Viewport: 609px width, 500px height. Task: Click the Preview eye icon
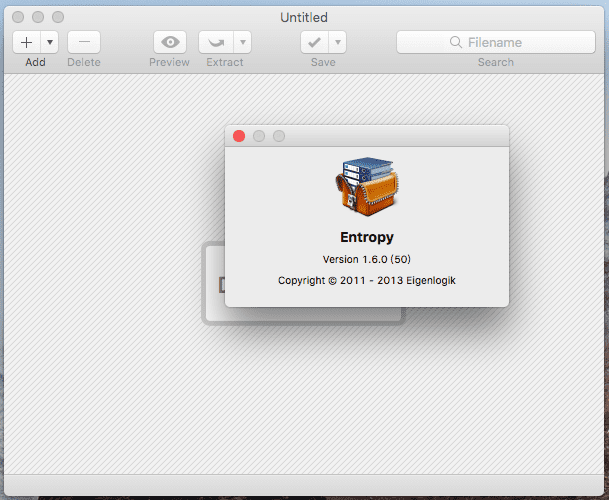(170, 42)
